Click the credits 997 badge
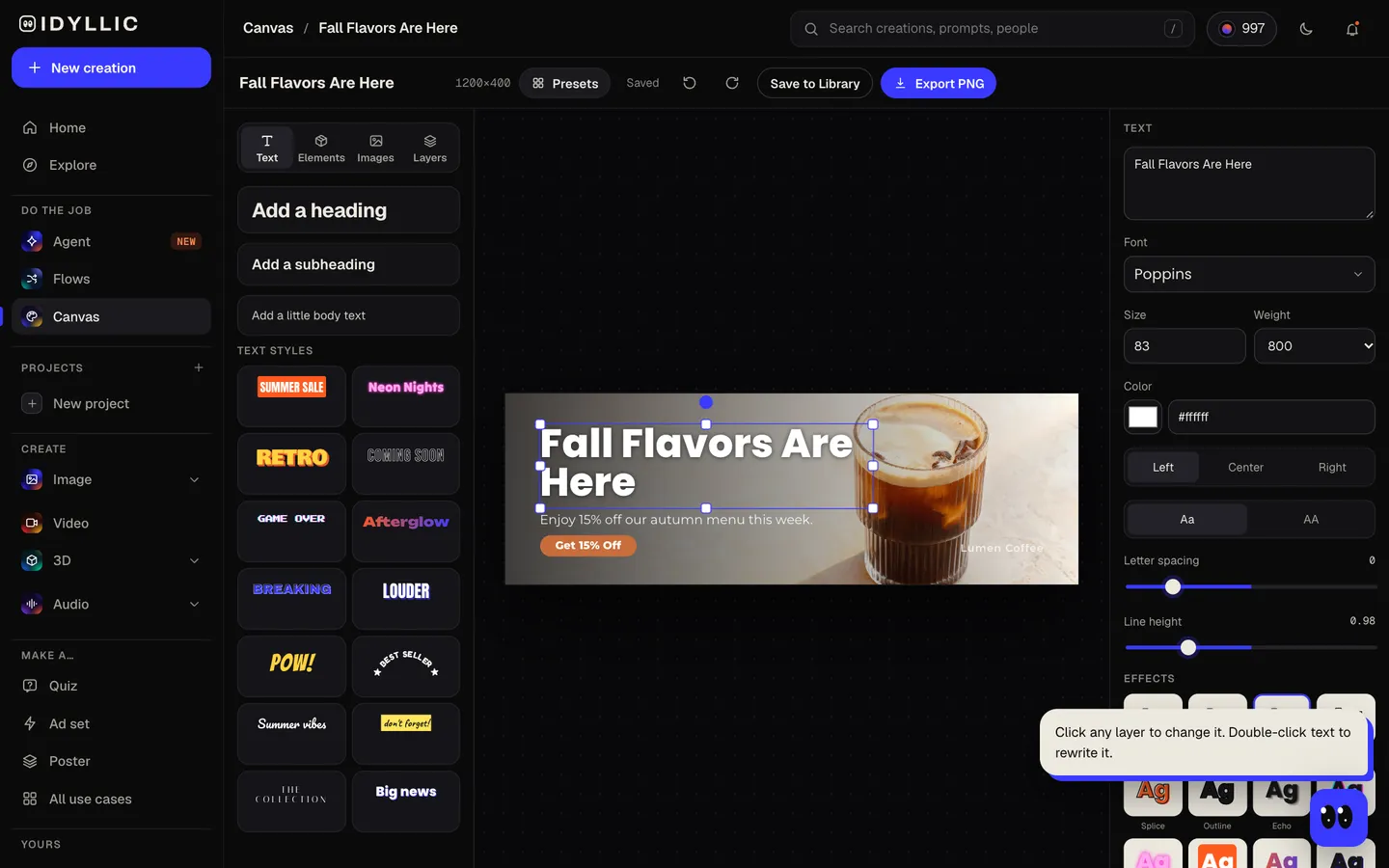The width and height of the screenshot is (1389, 868). pyautogui.click(x=1241, y=29)
